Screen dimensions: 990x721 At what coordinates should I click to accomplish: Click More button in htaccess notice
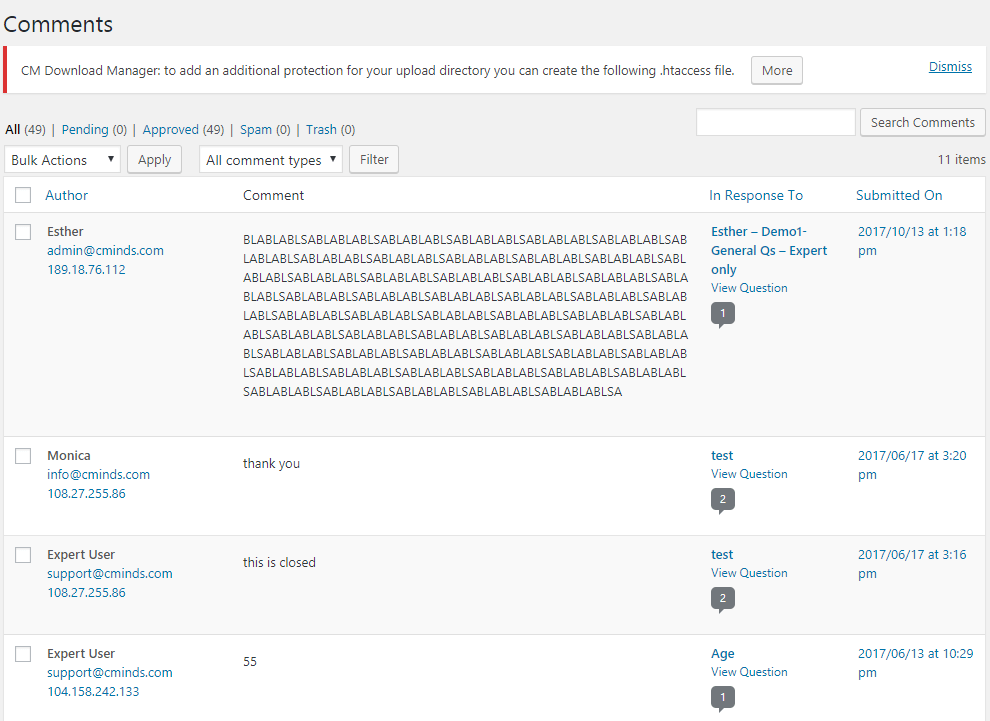pyautogui.click(x=777, y=71)
